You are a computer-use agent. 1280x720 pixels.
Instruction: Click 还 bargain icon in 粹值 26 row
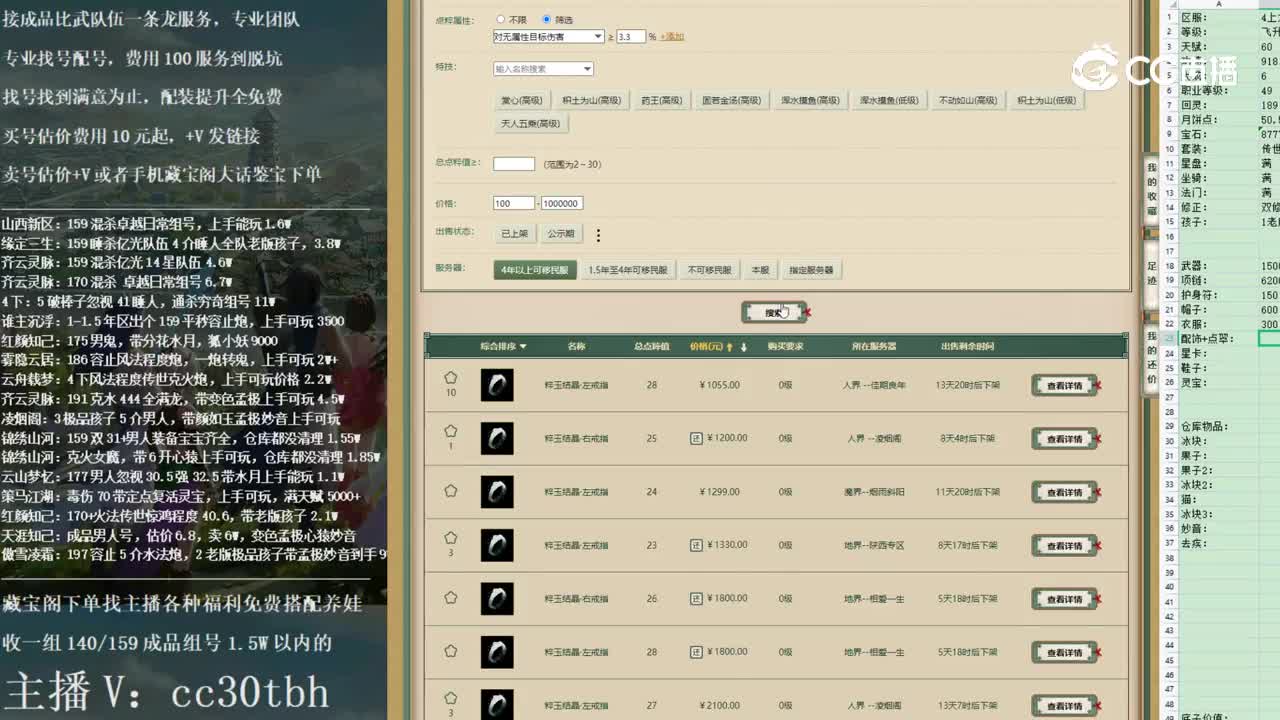click(x=696, y=598)
